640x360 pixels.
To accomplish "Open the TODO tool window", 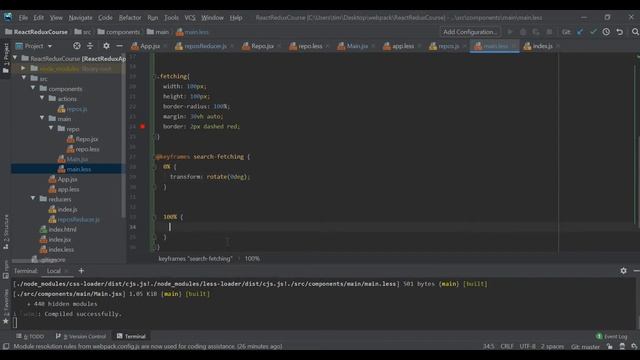I will coord(30,336).
